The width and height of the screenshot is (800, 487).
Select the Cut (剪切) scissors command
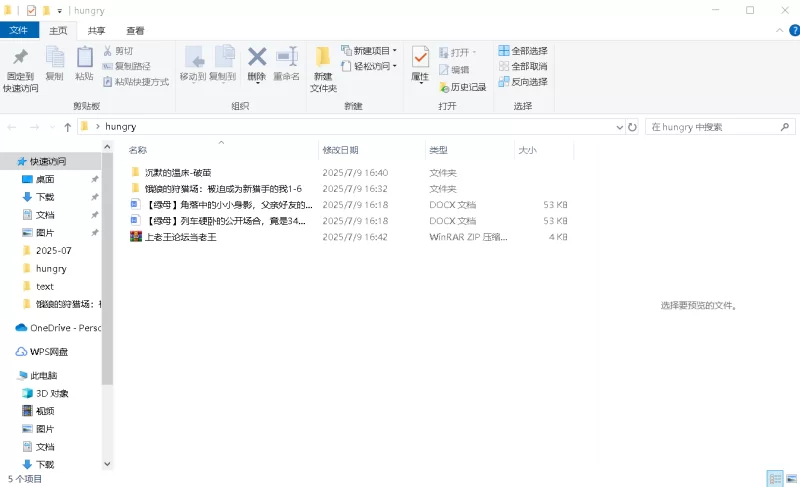118,50
